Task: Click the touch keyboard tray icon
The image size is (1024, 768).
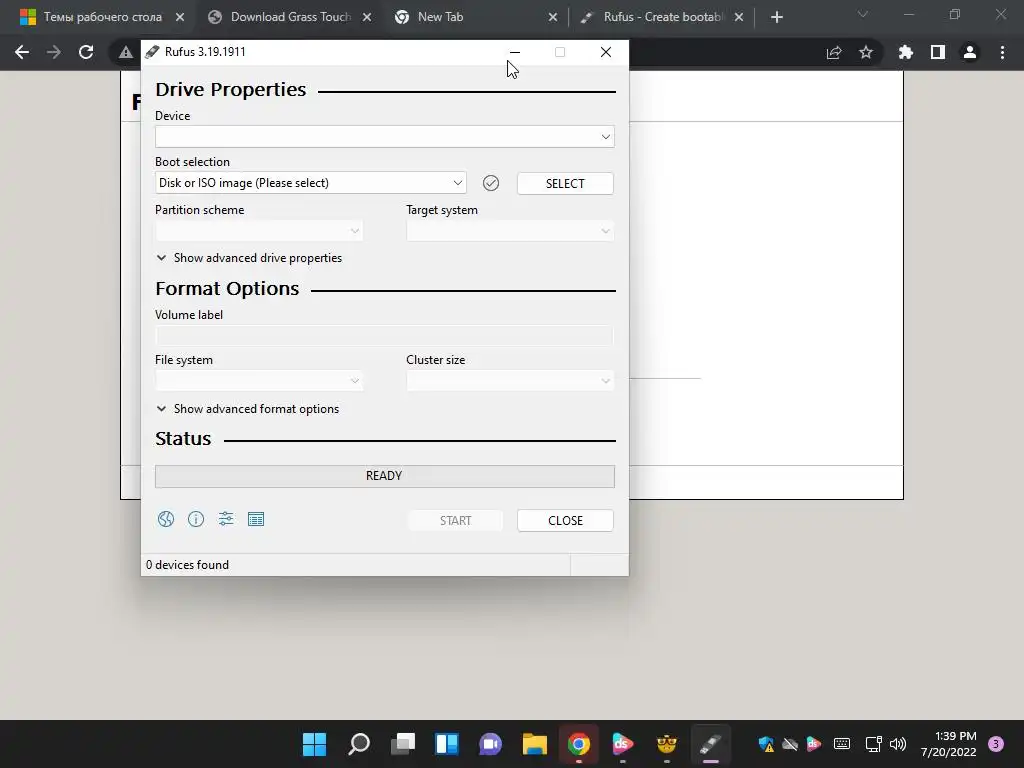Action: point(842,744)
